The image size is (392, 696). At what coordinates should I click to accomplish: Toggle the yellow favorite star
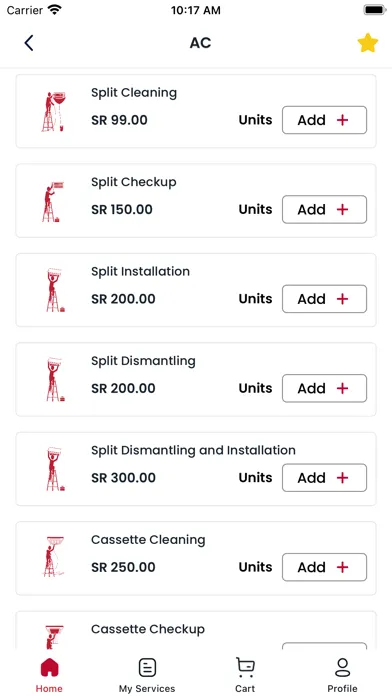(368, 43)
